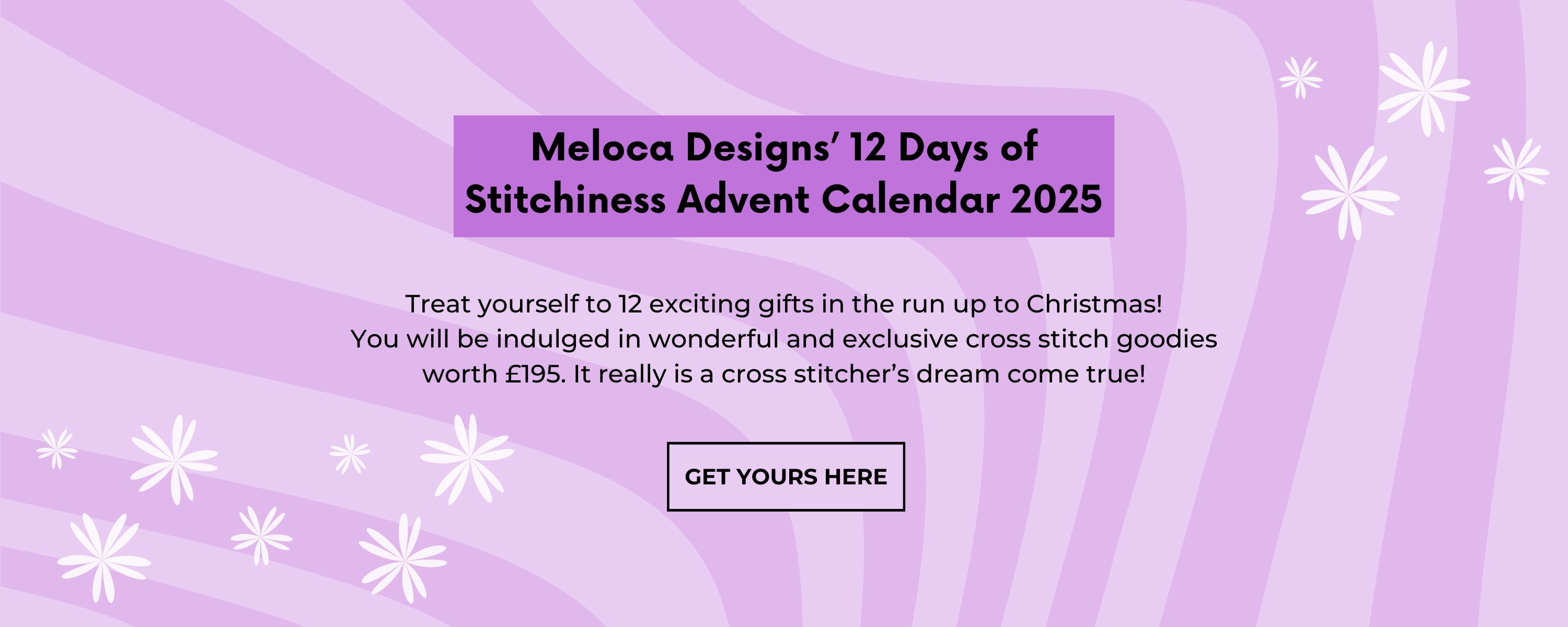Click the lowest large daisy, upper-right cluster
This screenshot has height=627, width=1568.
pyautogui.click(x=1350, y=193)
